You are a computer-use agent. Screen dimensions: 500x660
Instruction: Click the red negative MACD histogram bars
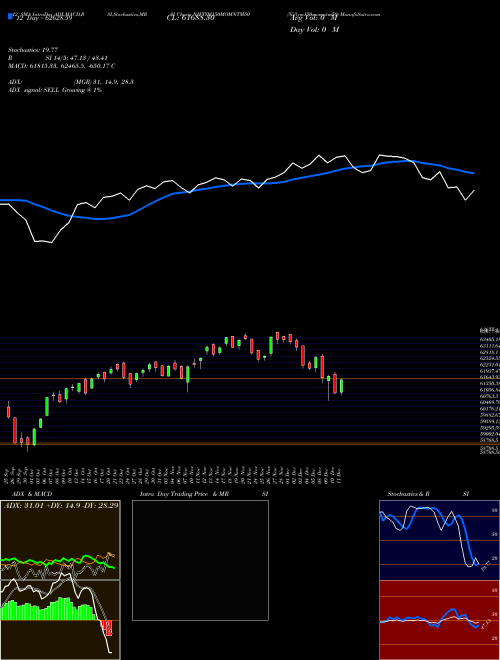107,628
